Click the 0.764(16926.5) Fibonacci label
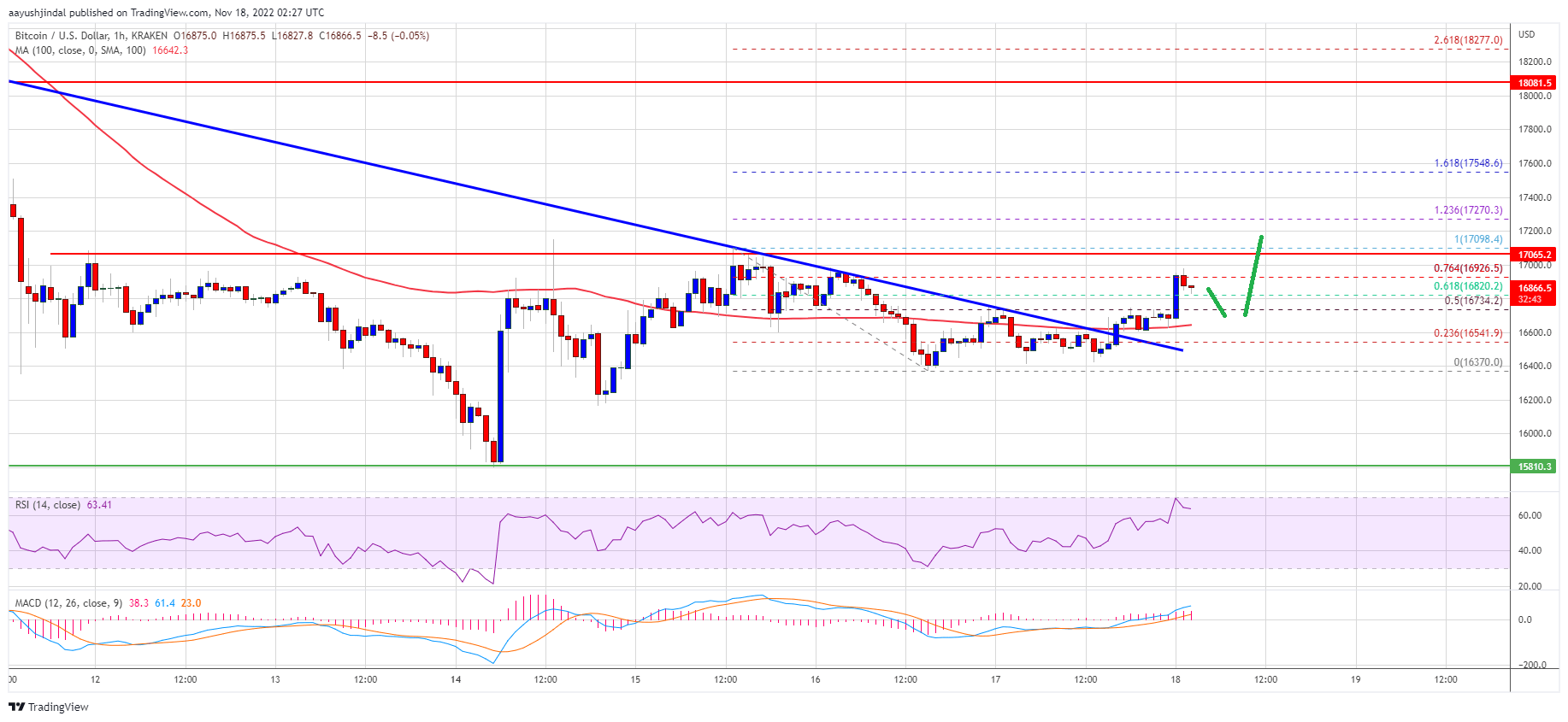The height and width of the screenshot is (722, 1568). [1468, 268]
